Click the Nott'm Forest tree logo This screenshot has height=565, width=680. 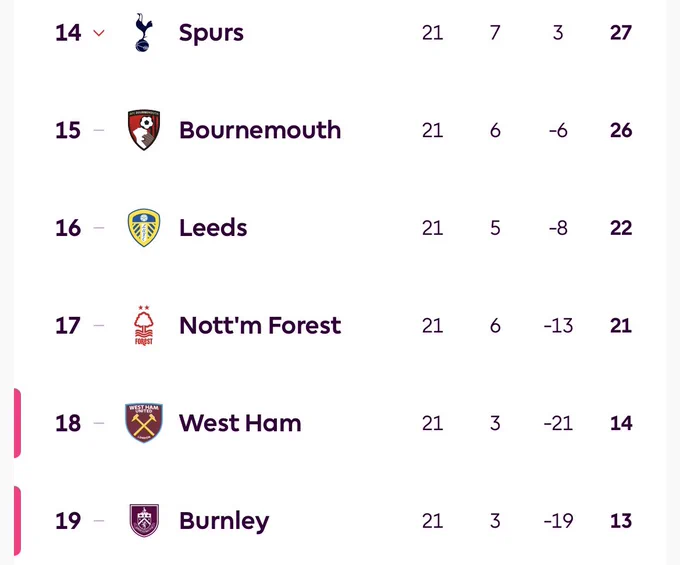144,325
